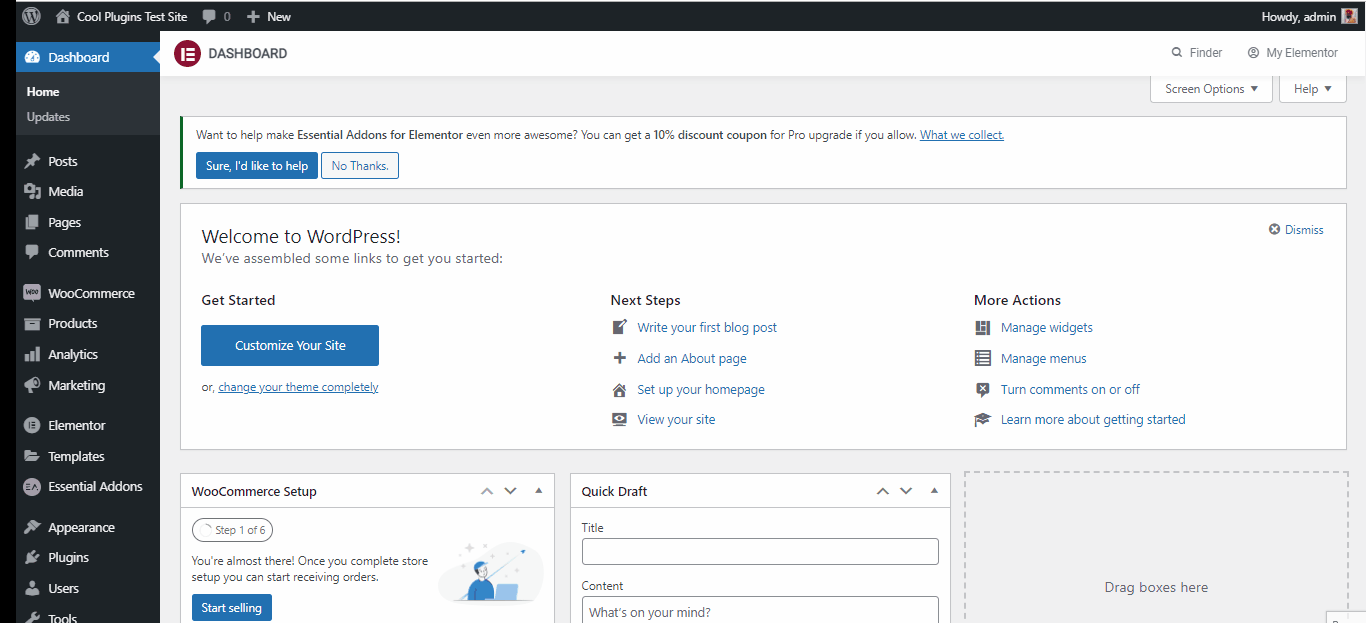Collapse the WooCommerce Setup panel
Image resolution: width=1366 pixels, height=623 pixels.
[539, 491]
